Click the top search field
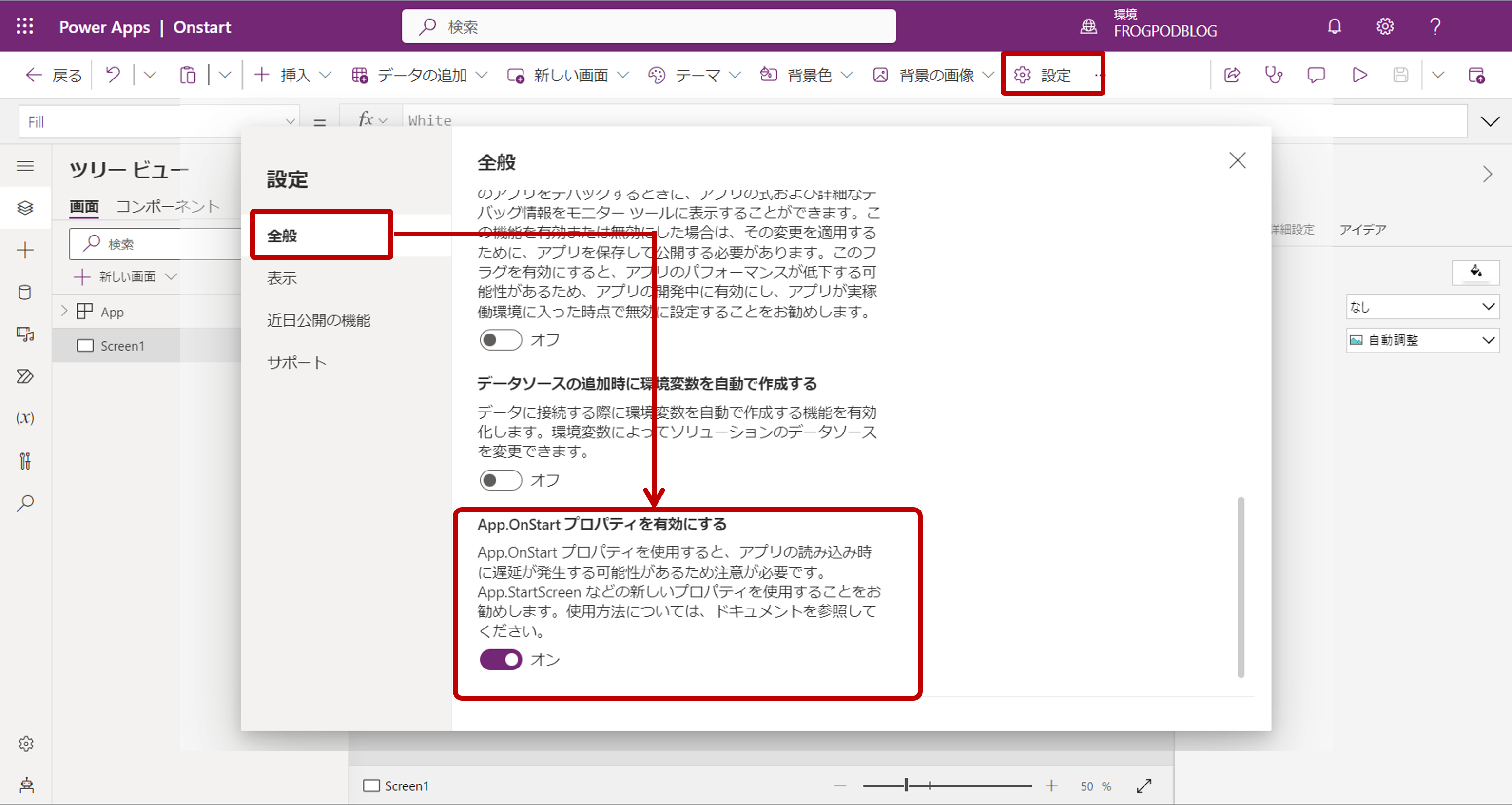 click(649, 26)
